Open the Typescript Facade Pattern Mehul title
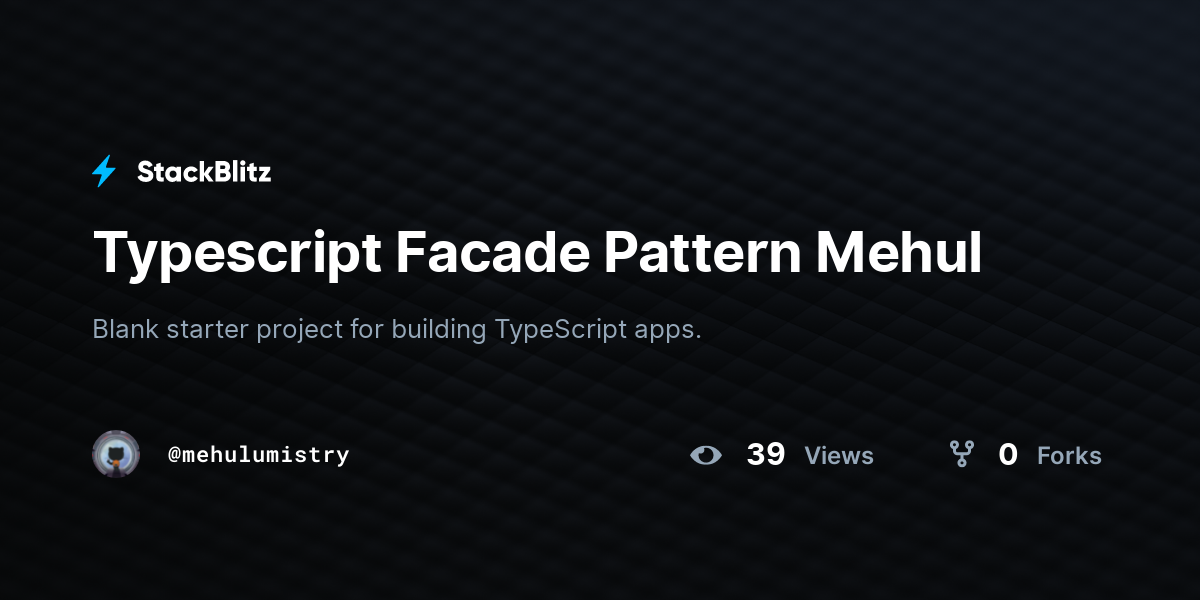This screenshot has width=1200, height=600. coord(537,254)
